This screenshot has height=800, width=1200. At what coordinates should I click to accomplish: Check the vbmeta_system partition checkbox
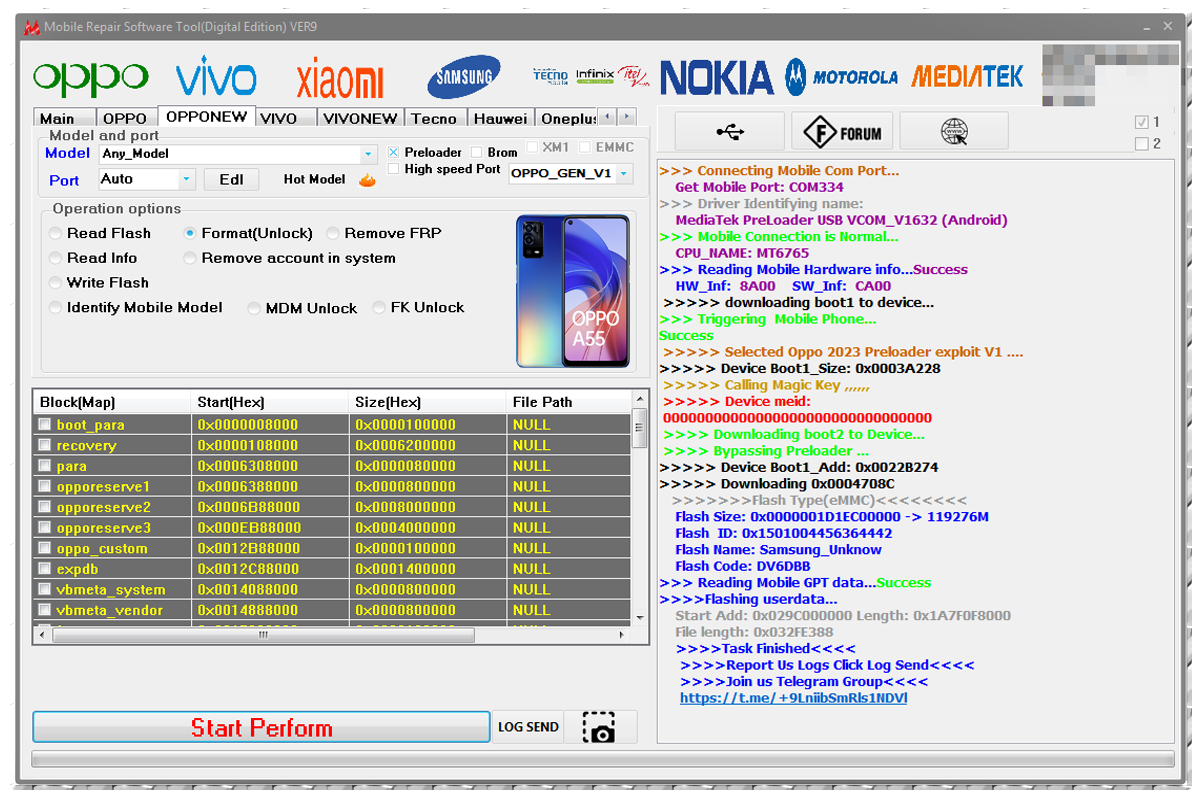click(x=44, y=589)
